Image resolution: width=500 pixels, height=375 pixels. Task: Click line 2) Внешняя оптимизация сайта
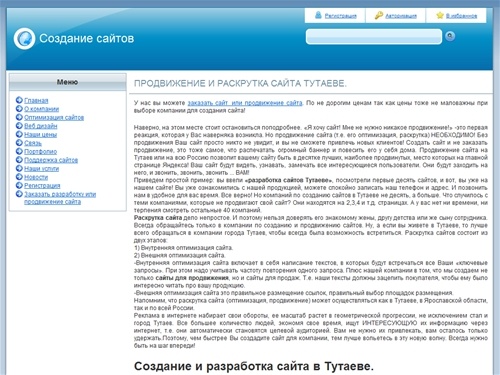pyautogui.click(x=180, y=255)
